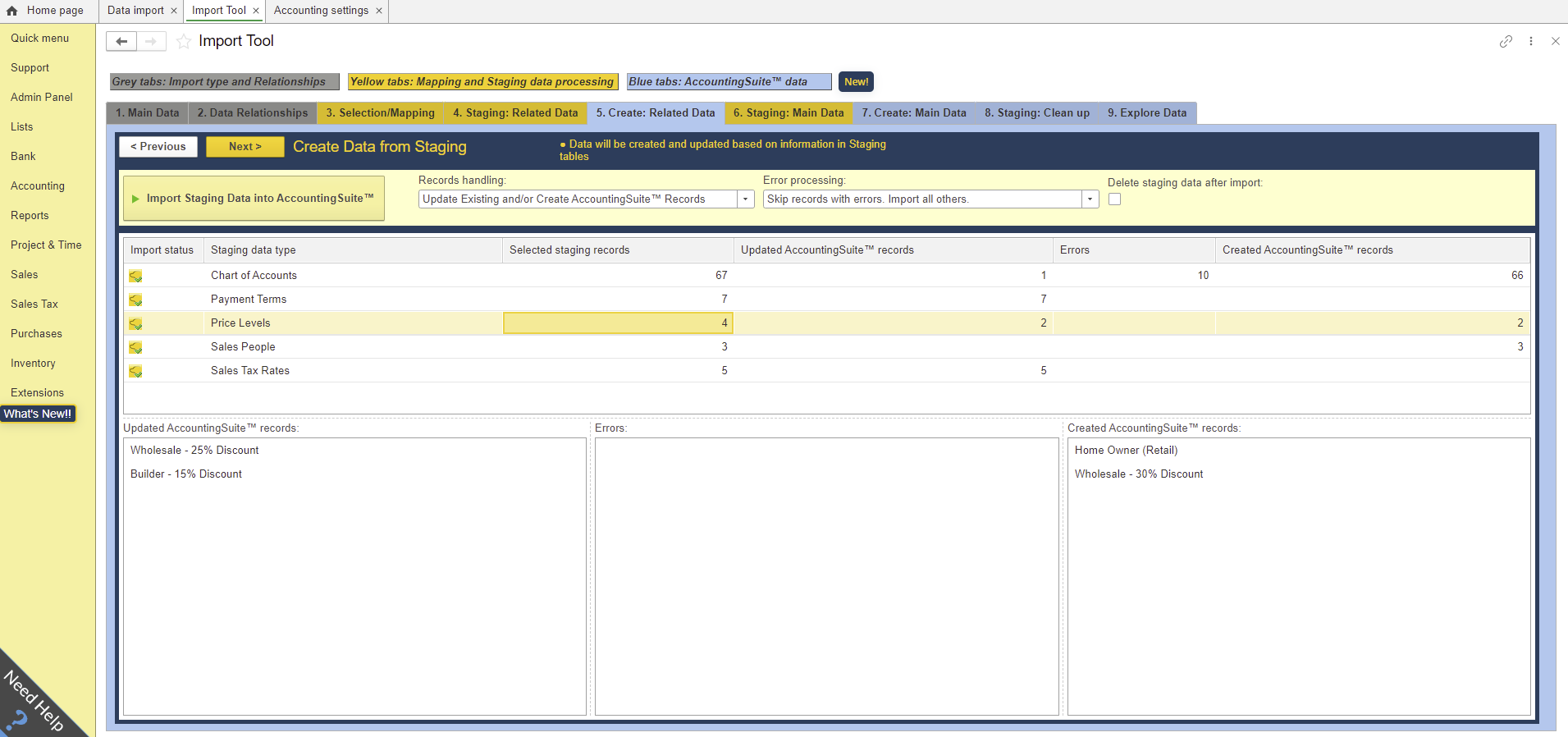Open Lists section in the sidebar
The height and width of the screenshot is (737, 1568).
[x=21, y=127]
